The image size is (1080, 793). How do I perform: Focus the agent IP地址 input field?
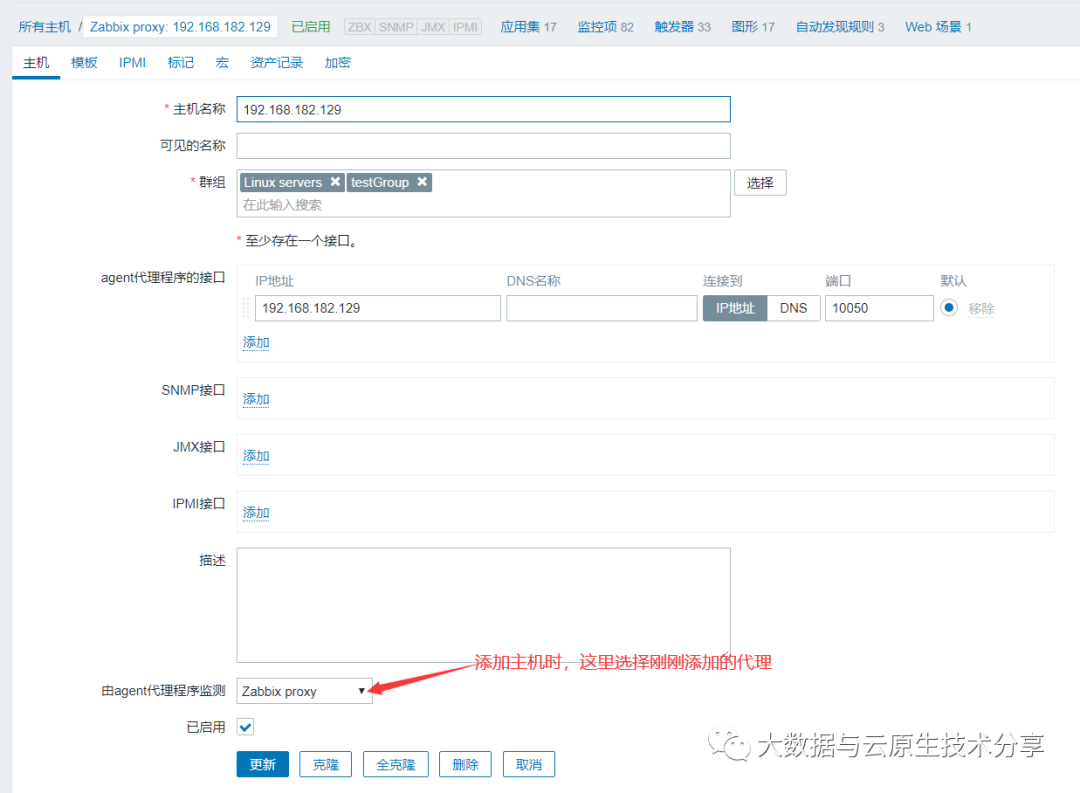coord(377,308)
